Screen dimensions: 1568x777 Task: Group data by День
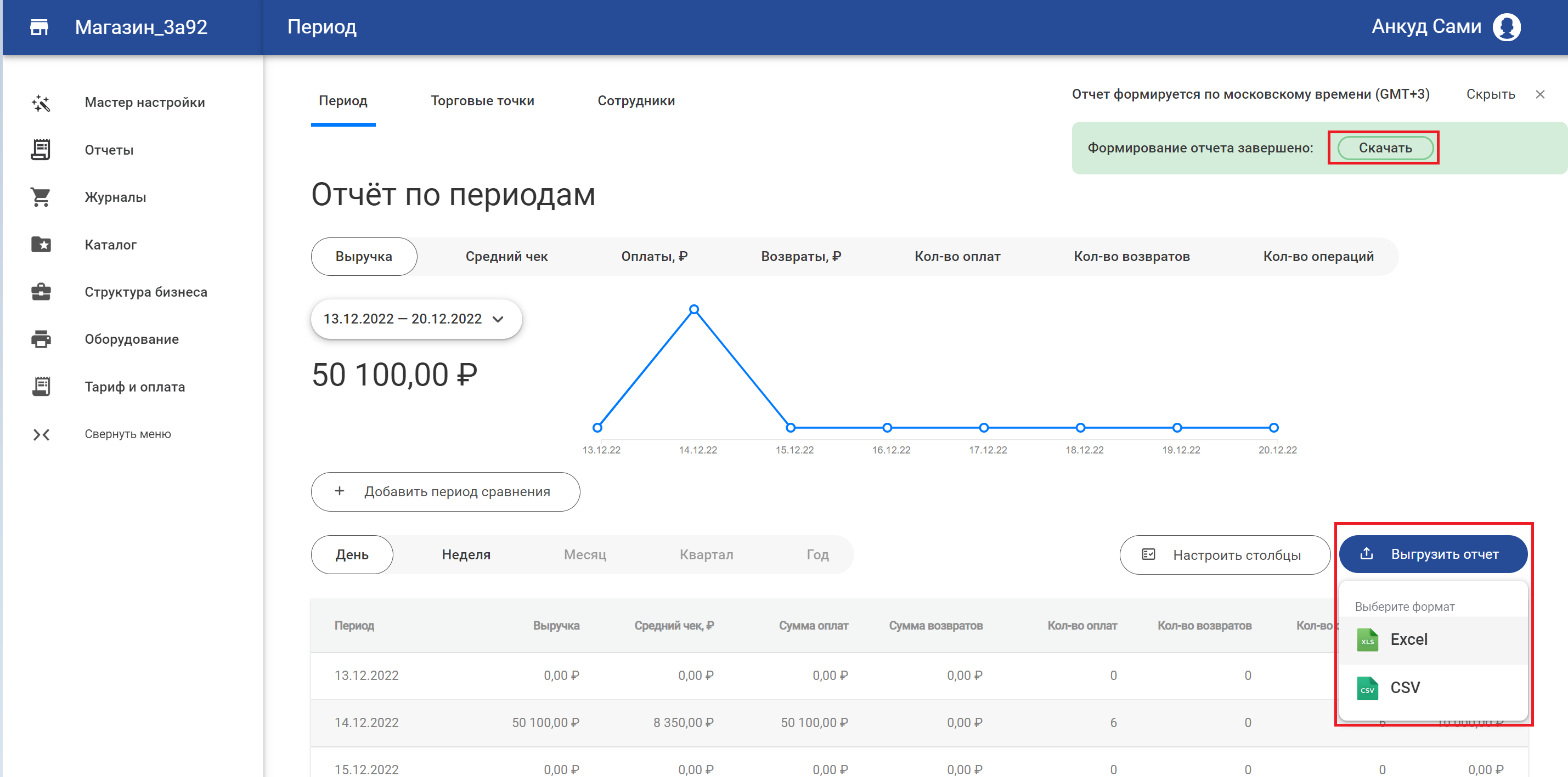(x=352, y=555)
